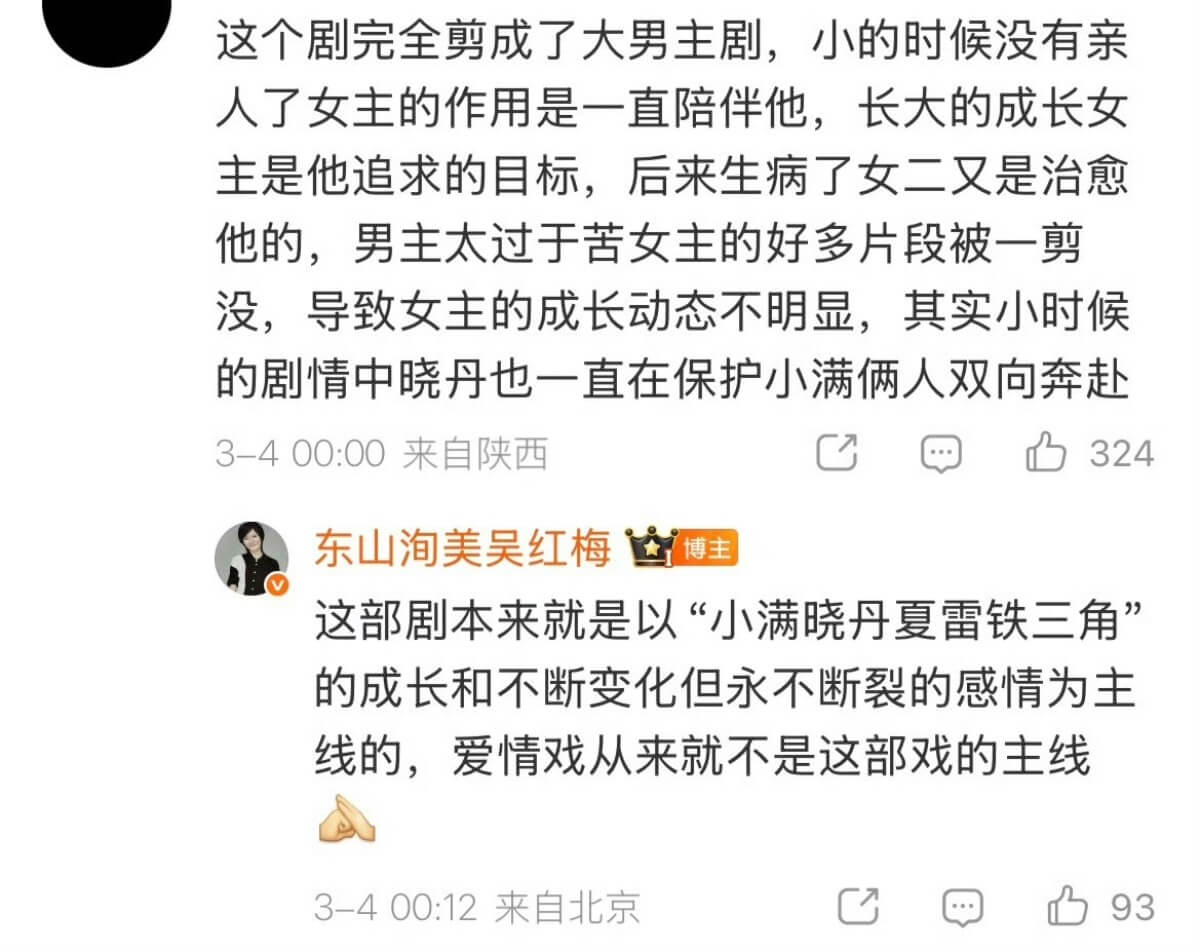Tap the 来自北京 location label
Image resolution: width=1200 pixels, height=952 pixels.
click(567, 907)
